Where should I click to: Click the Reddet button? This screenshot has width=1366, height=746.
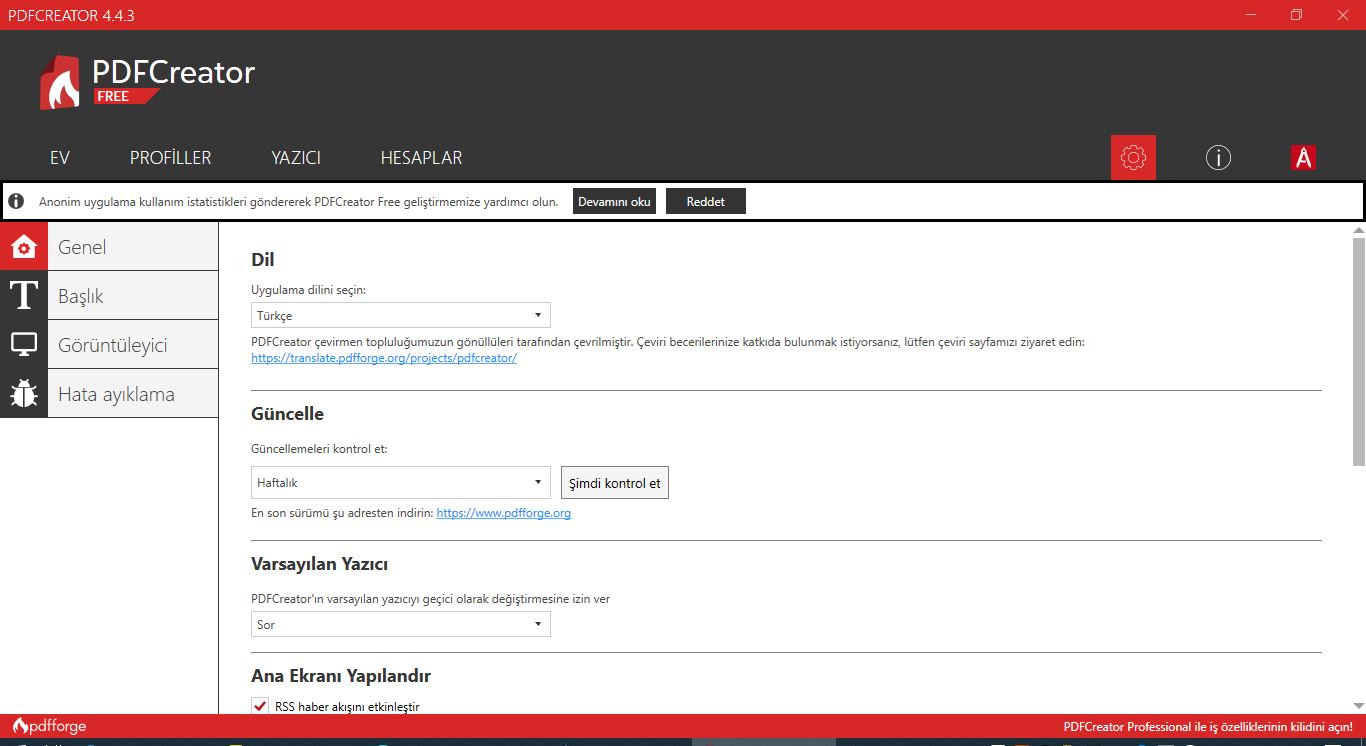click(706, 201)
